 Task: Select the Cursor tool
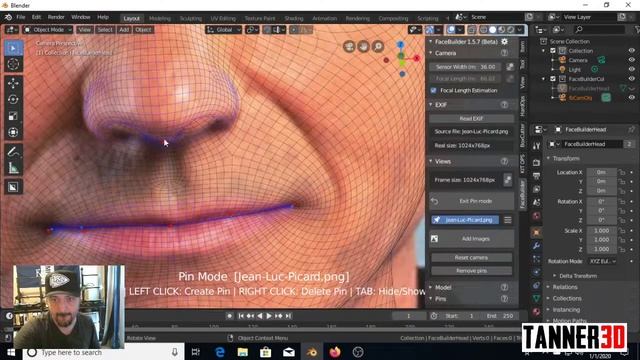[13, 64]
